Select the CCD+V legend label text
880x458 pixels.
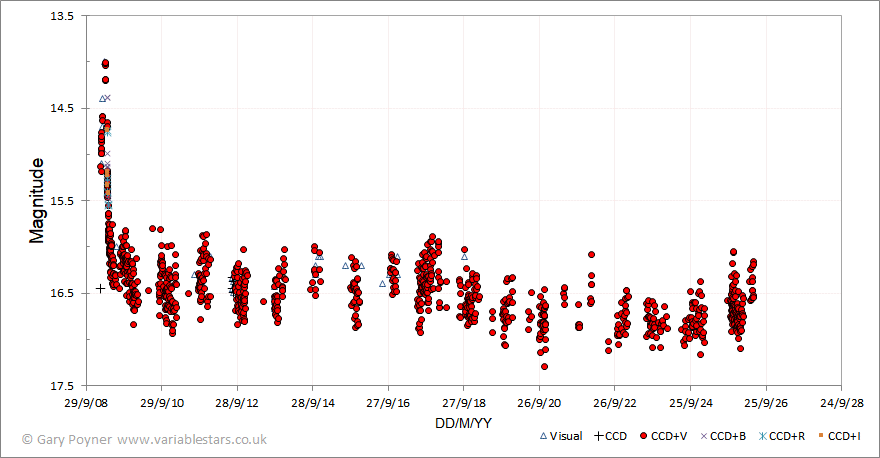click(669, 436)
